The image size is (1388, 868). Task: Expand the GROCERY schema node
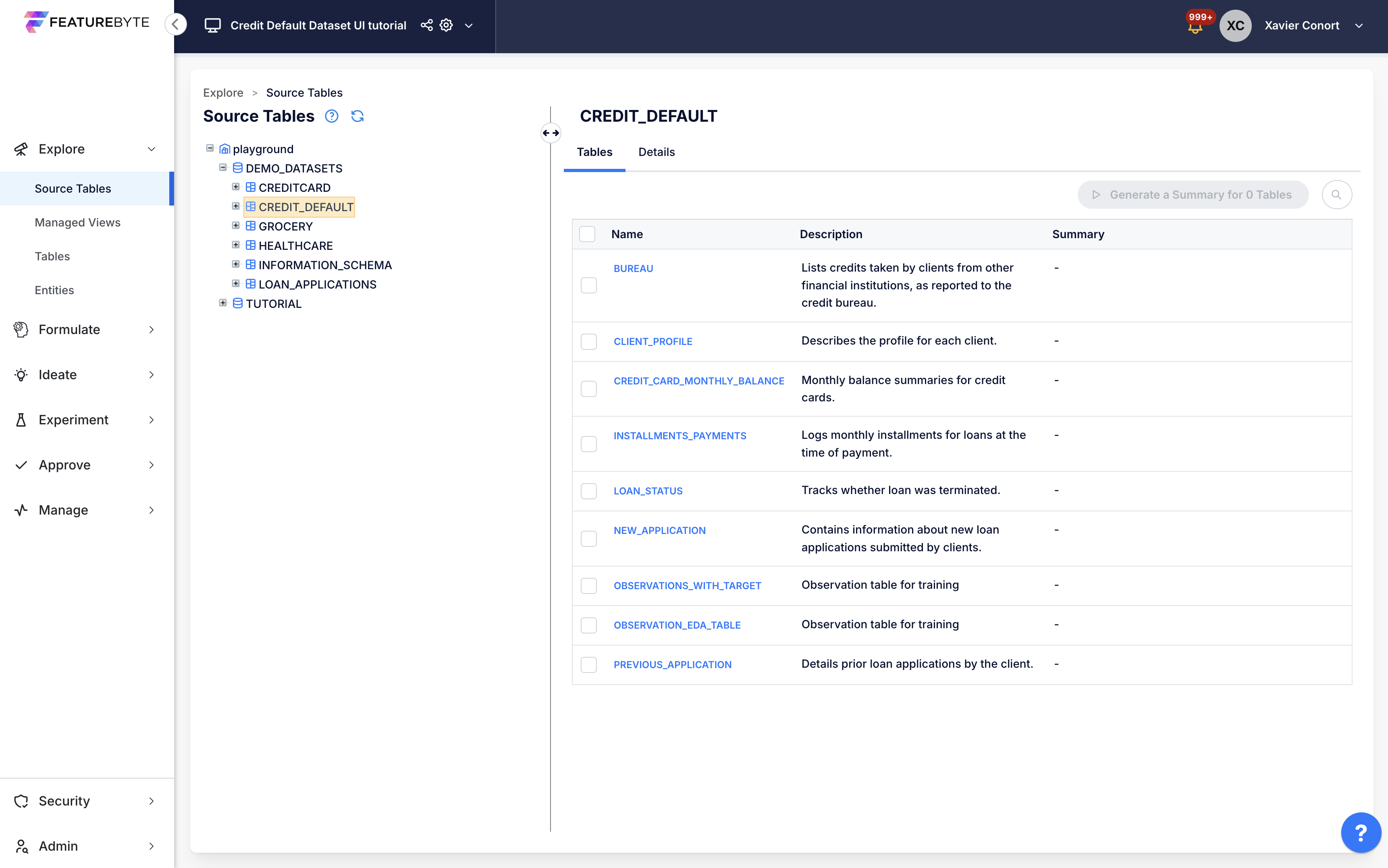point(235,226)
